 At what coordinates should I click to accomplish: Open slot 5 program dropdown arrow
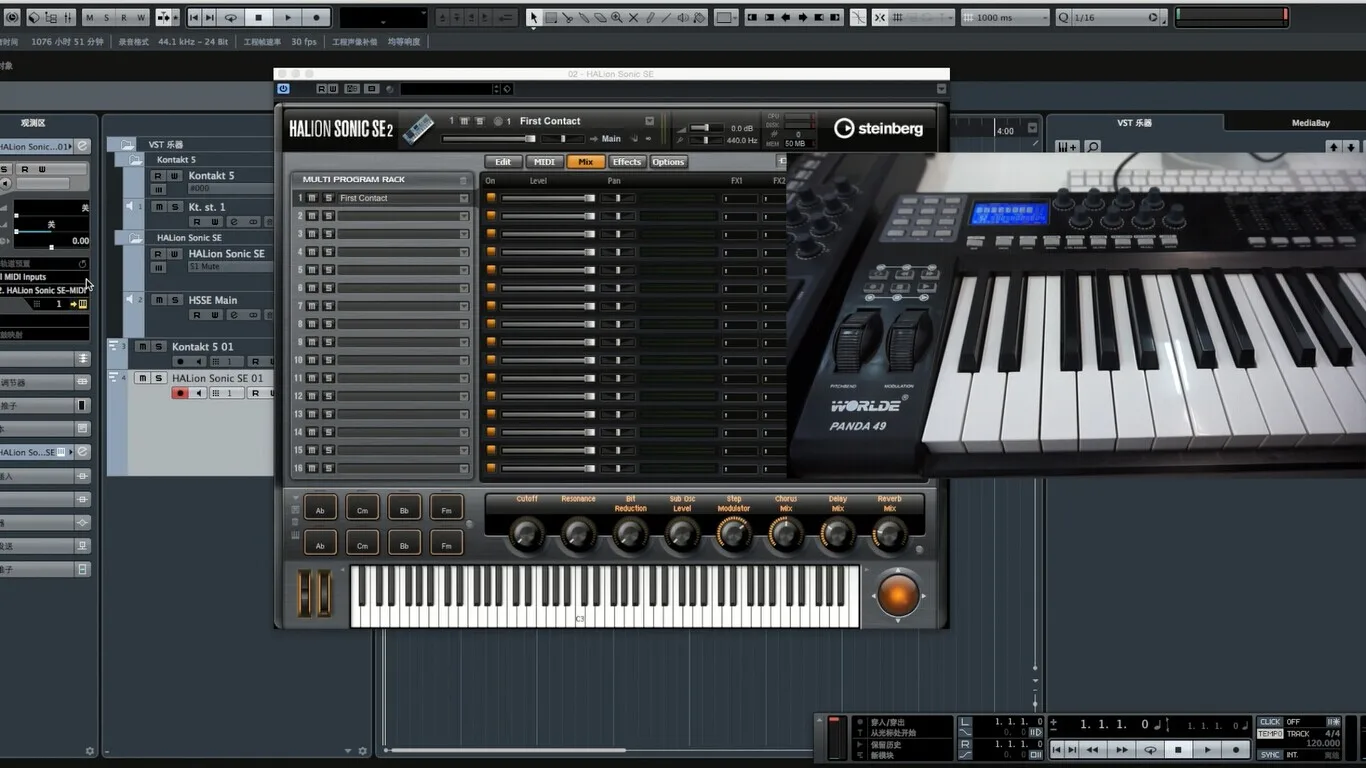pos(464,270)
